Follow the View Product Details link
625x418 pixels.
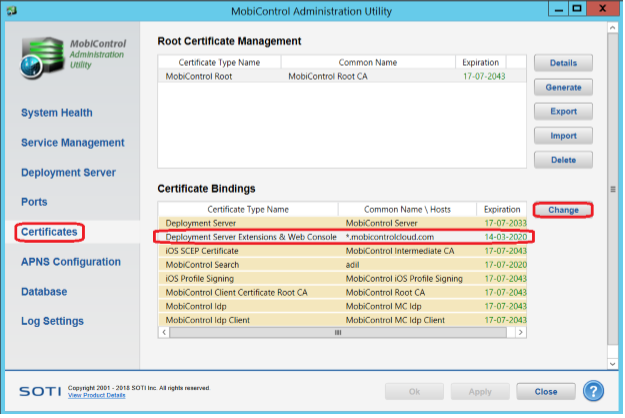click(x=96, y=396)
